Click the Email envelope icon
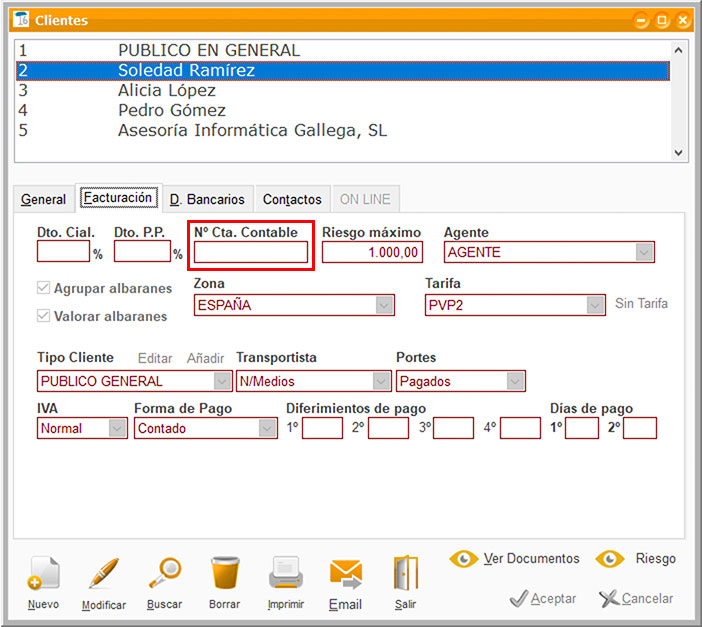This screenshot has width=702, height=627. [x=346, y=574]
